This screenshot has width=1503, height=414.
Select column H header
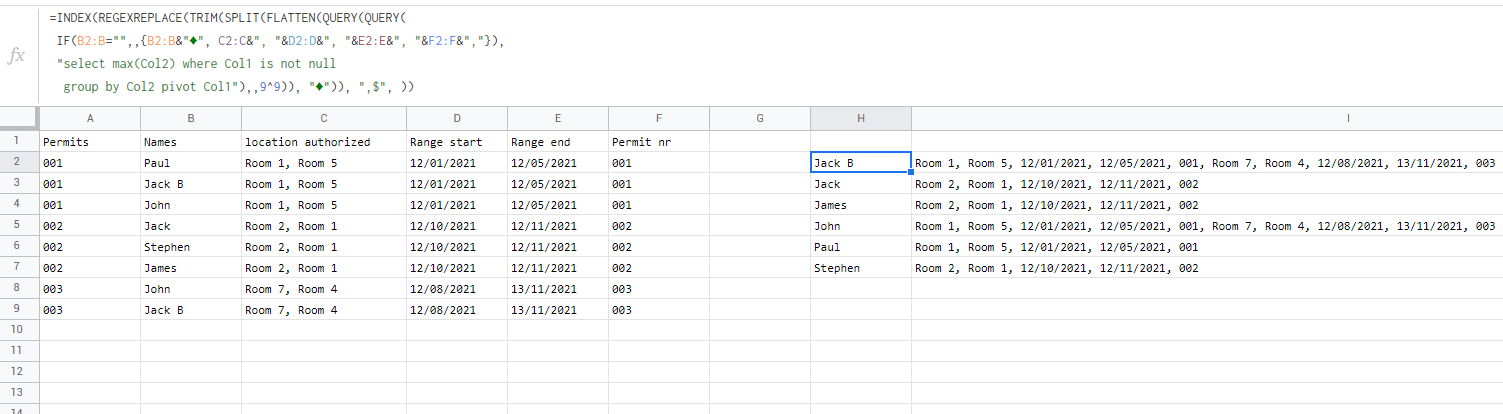(x=861, y=119)
